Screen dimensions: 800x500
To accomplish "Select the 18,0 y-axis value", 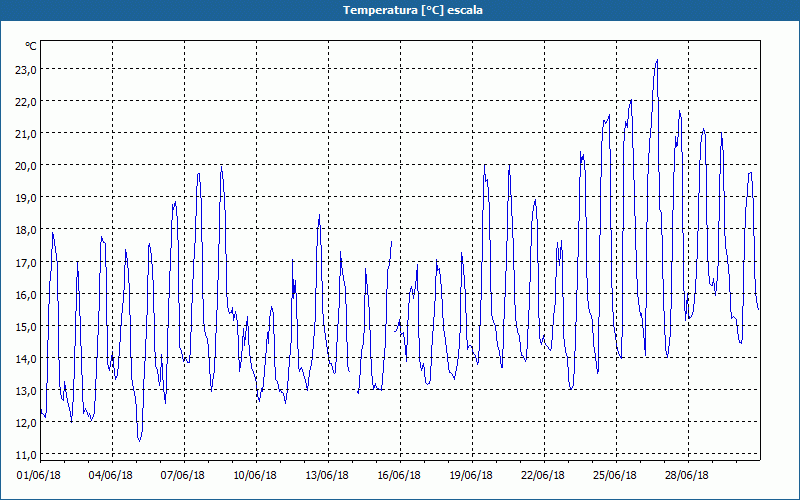I will pos(26,230).
